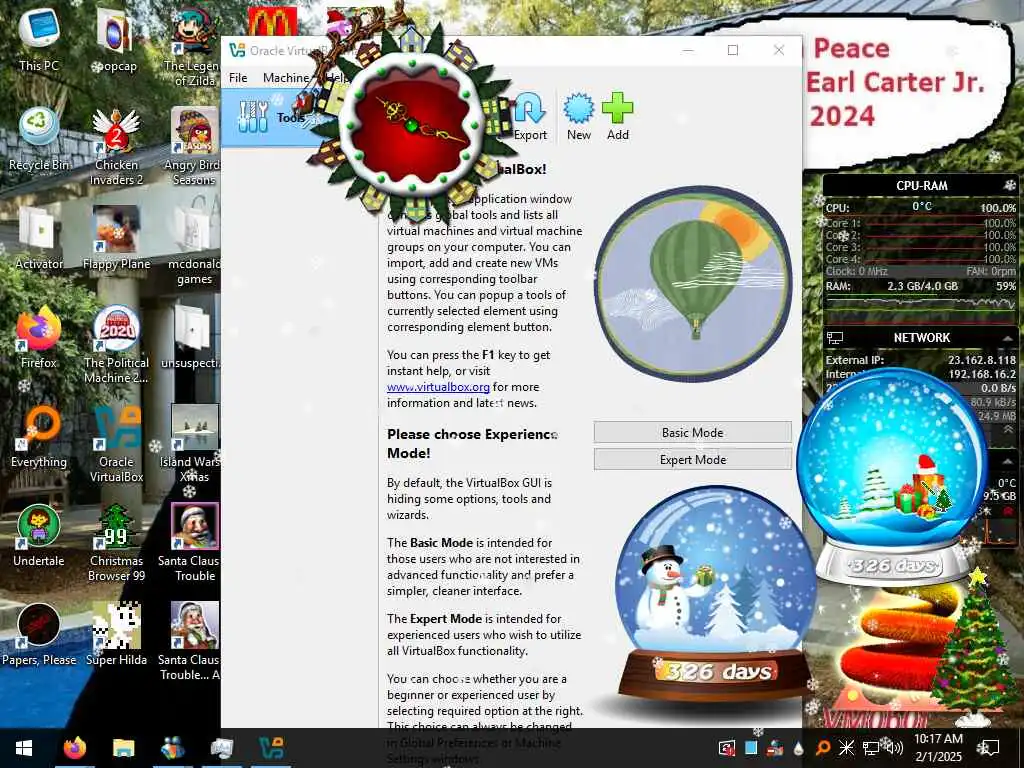Screen dimensions: 1024x768
Task: Select Oracle VirtualBox desktop shortcut
Action: [x=116, y=443]
